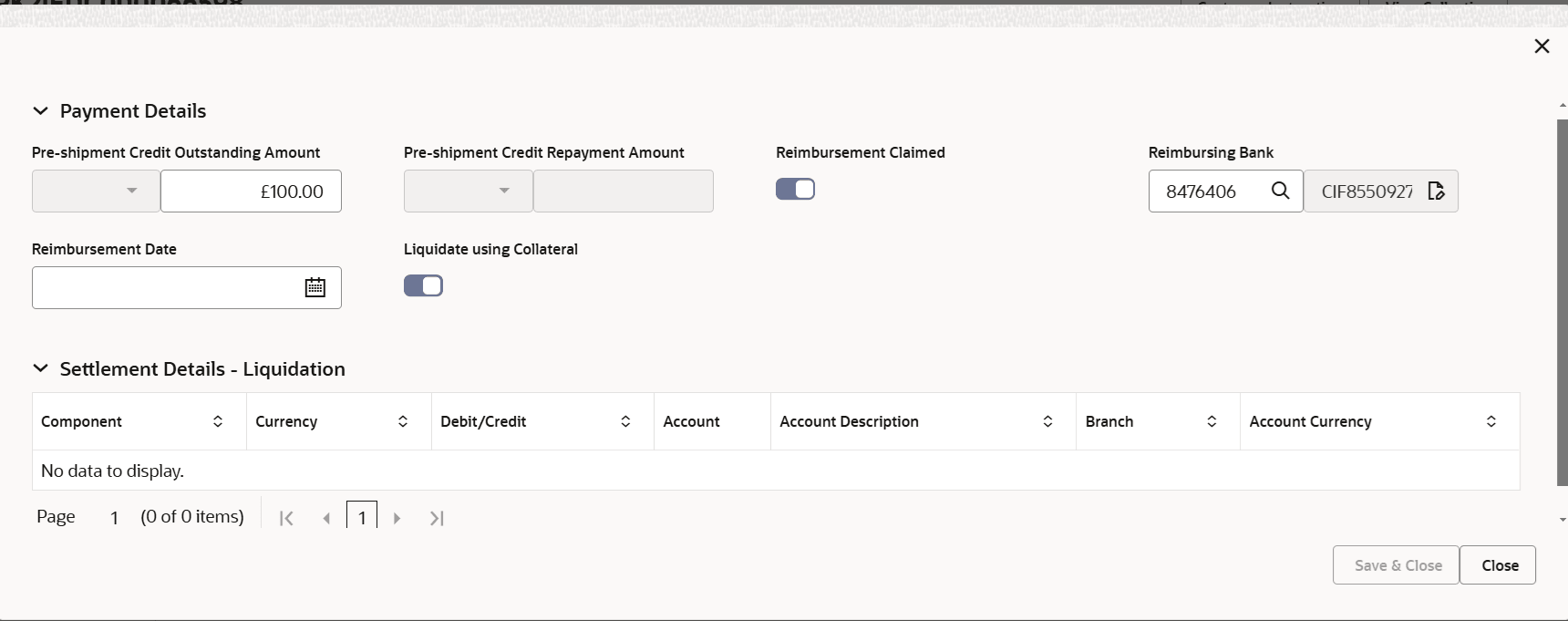Open Pre-shipment Credit Repayment currency dropdown
The width and height of the screenshot is (1568, 621).
coord(468,191)
